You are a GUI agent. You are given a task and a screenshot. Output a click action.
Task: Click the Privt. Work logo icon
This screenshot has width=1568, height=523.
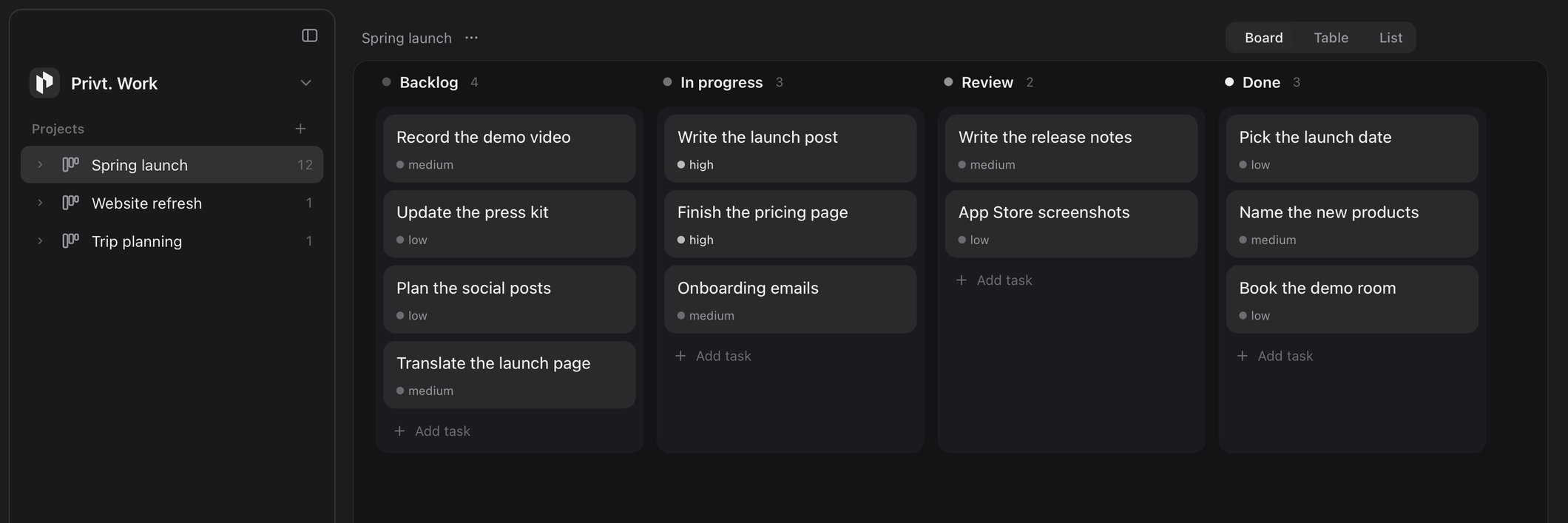pos(44,83)
